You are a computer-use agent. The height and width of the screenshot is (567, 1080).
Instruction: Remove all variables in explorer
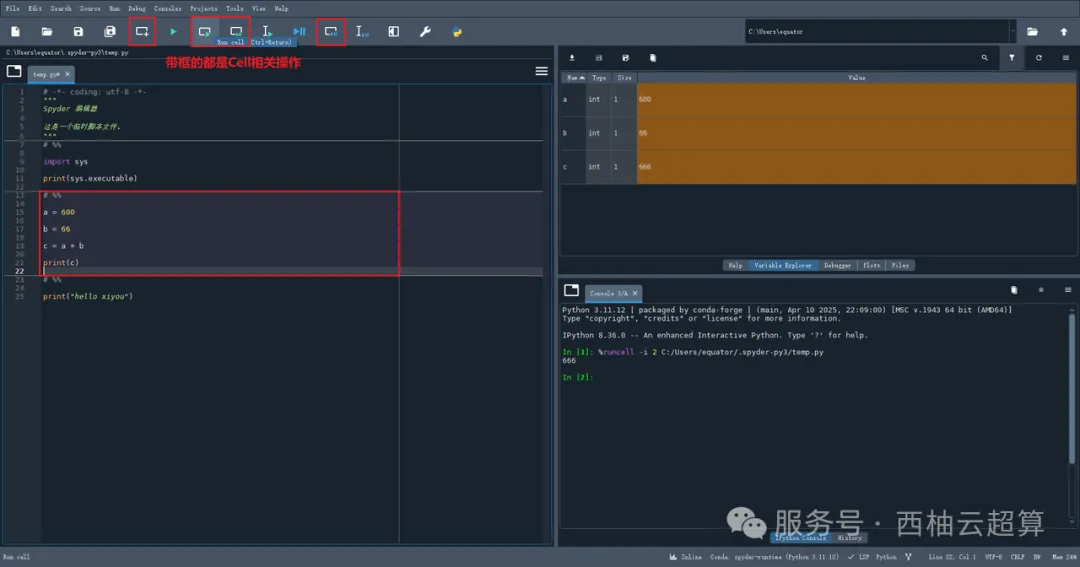[x=653, y=58]
